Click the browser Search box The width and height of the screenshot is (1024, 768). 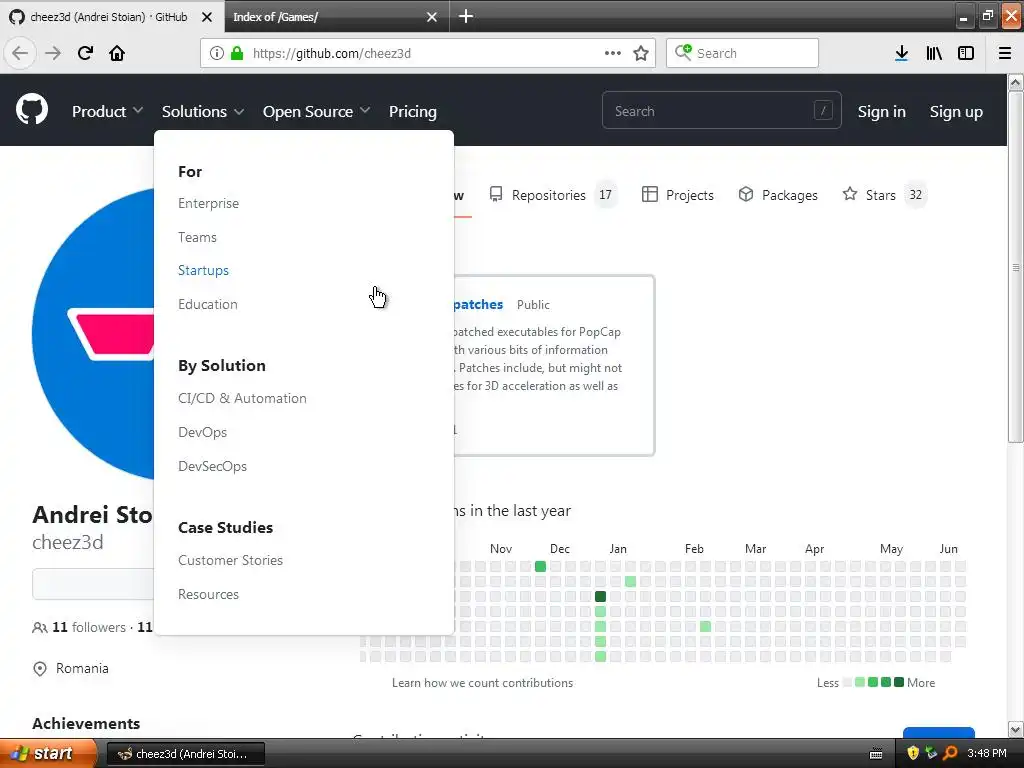[x=742, y=53]
